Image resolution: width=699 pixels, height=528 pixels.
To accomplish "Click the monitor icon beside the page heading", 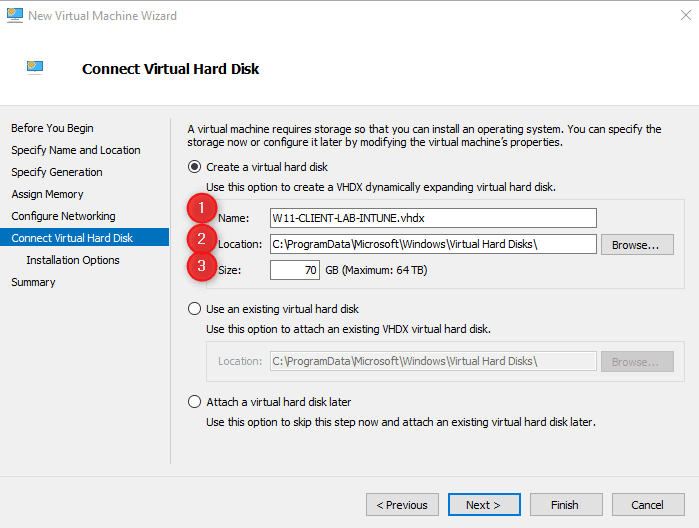I will click(35, 68).
